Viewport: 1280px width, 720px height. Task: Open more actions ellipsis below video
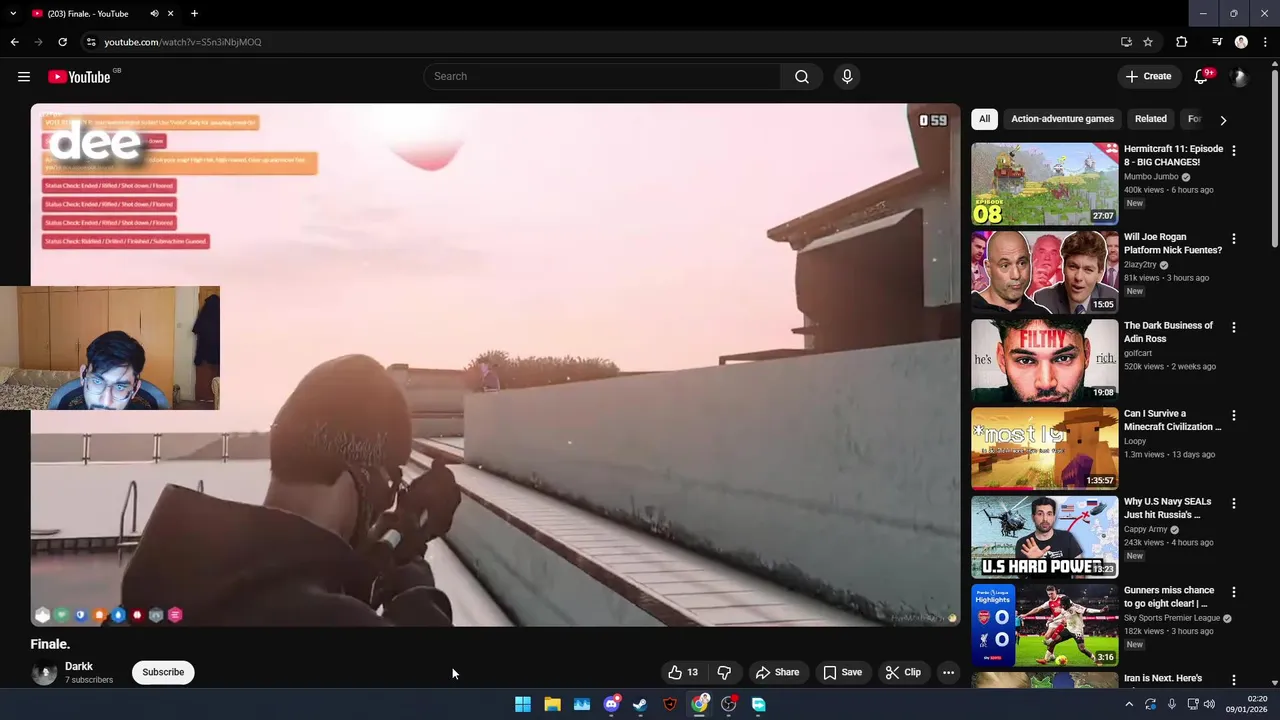948,673
